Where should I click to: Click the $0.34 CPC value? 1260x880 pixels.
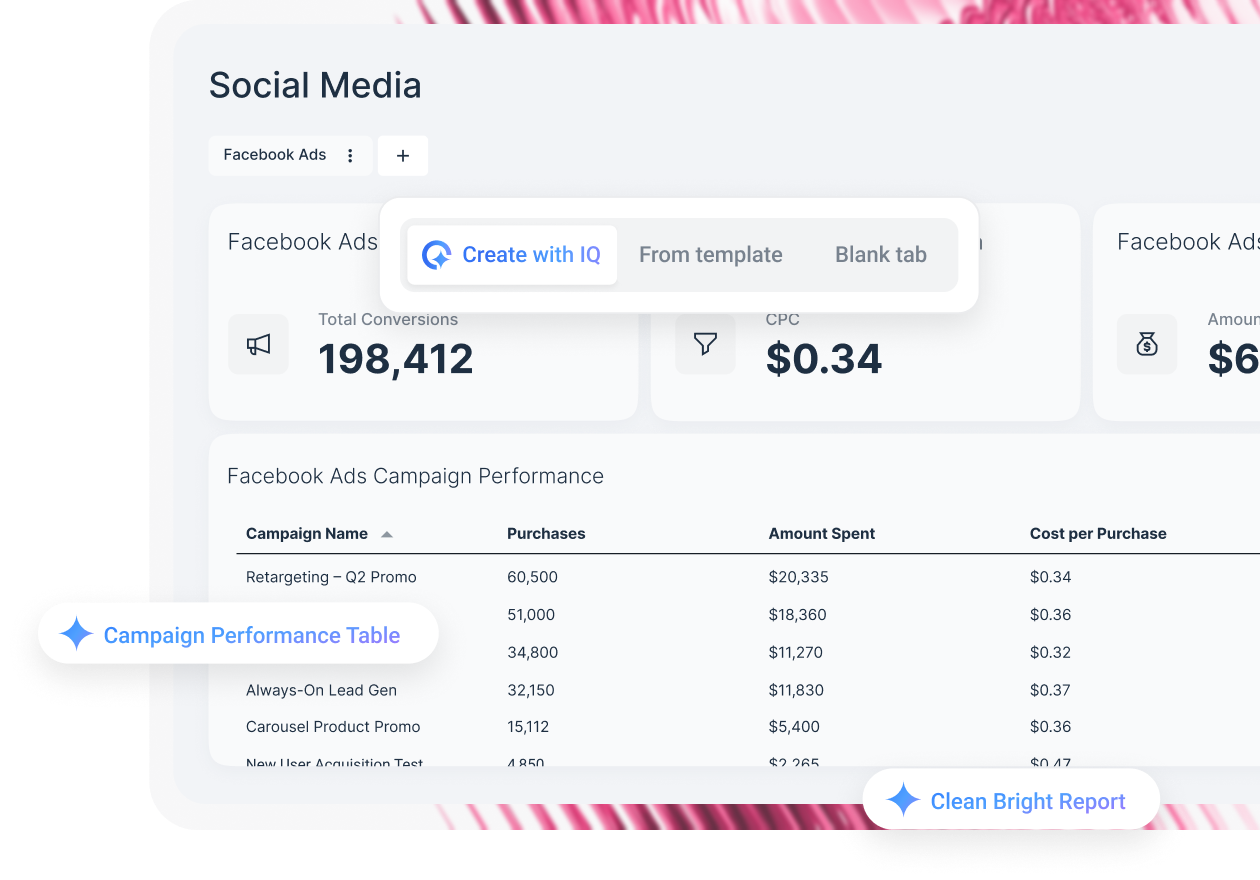point(824,359)
